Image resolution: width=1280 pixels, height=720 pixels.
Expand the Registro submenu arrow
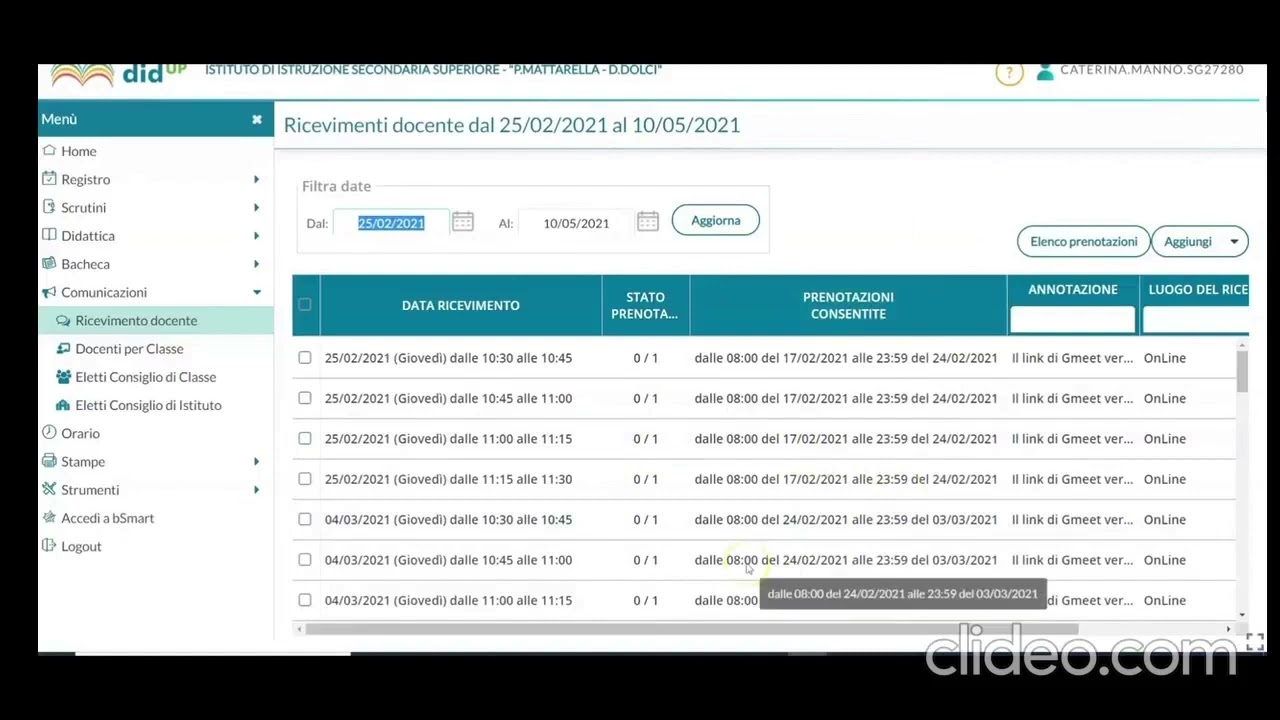point(256,179)
